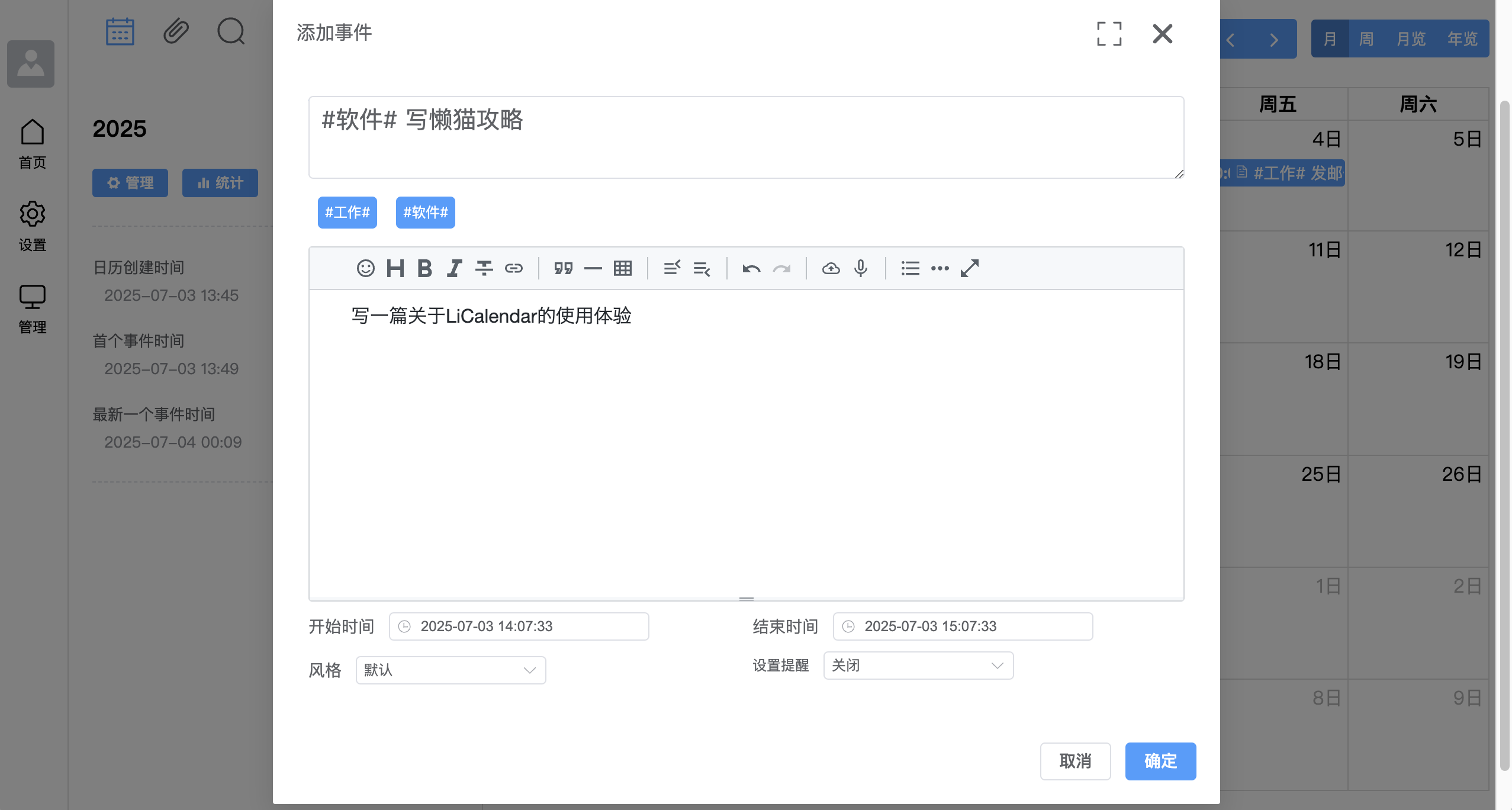Cancel the event with 取消
Viewport: 1512px width, 810px height.
click(x=1075, y=761)
